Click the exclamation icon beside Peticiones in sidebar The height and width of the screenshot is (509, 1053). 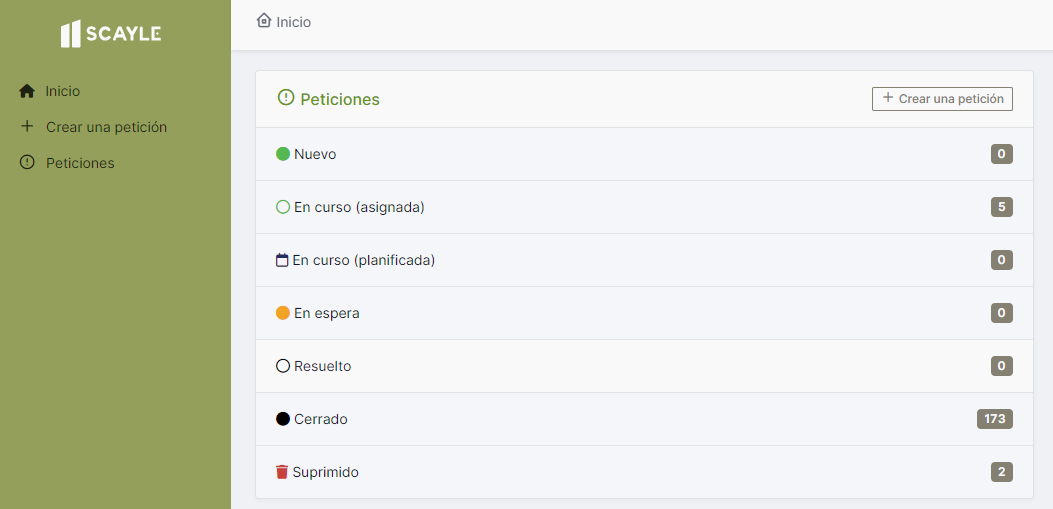(27, 163)
